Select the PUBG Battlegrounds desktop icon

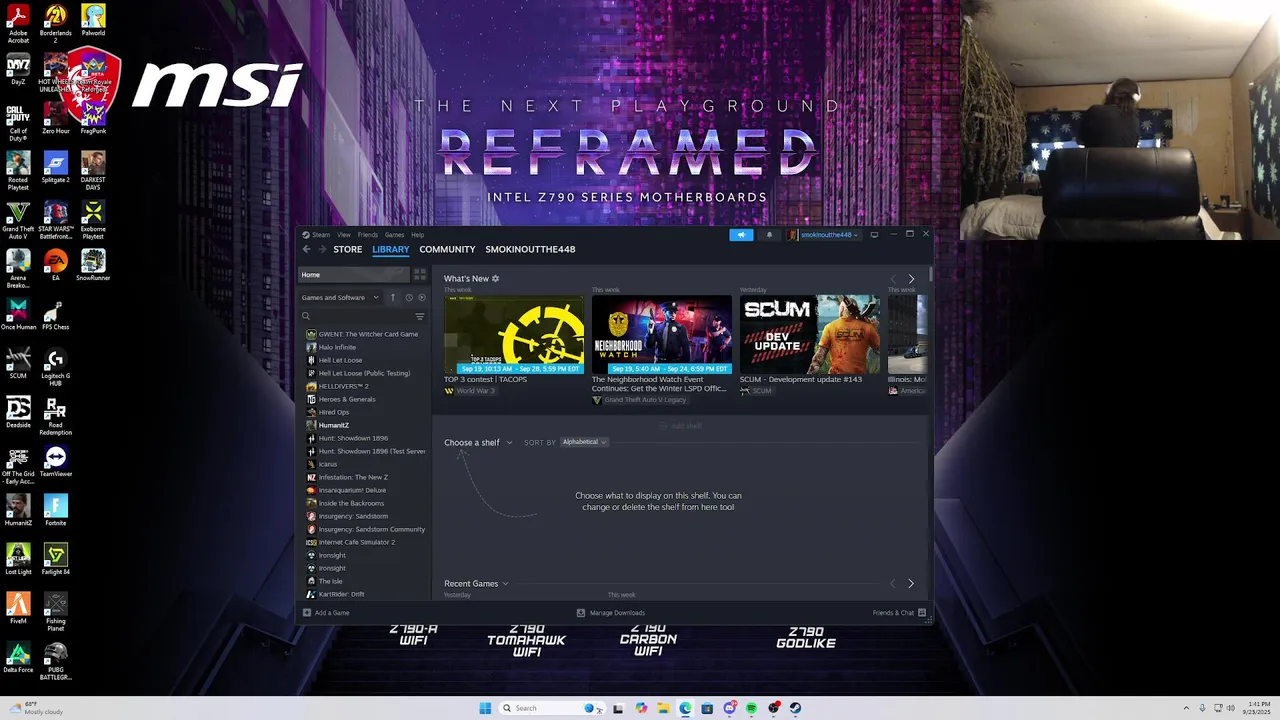click(56, 662)
